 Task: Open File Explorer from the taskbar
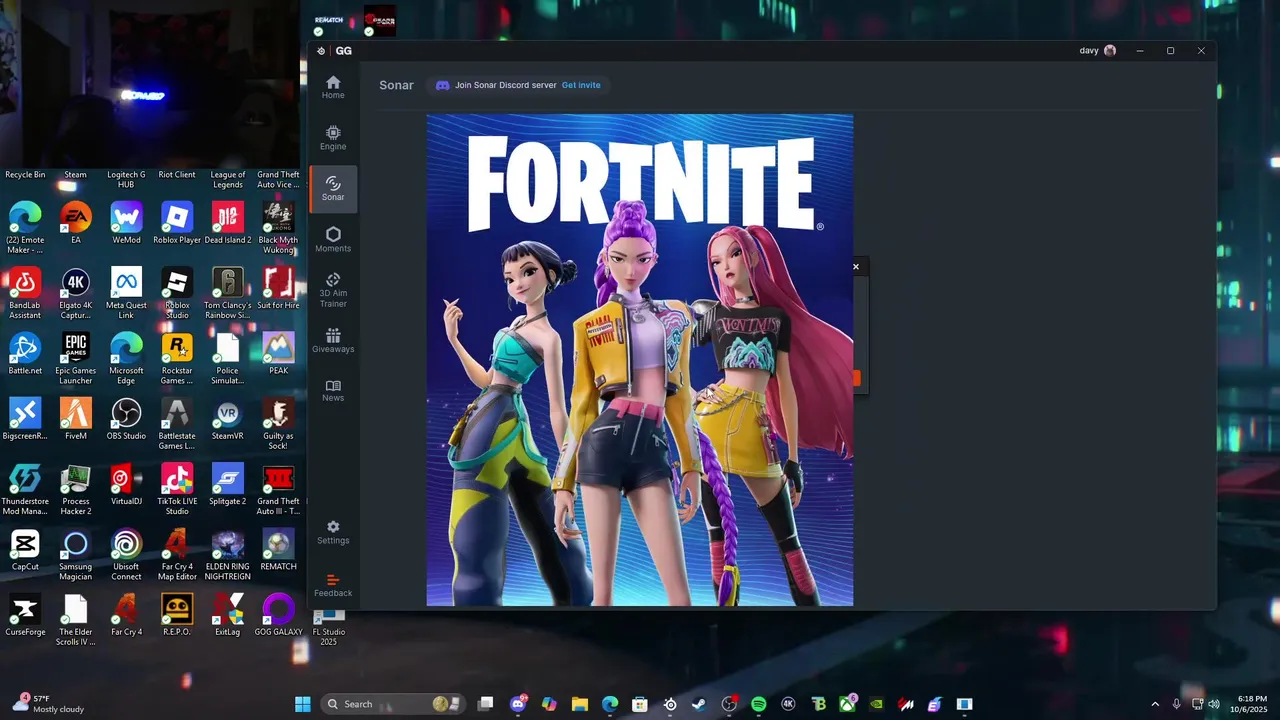pyautogui.click(x=579, y=704)
